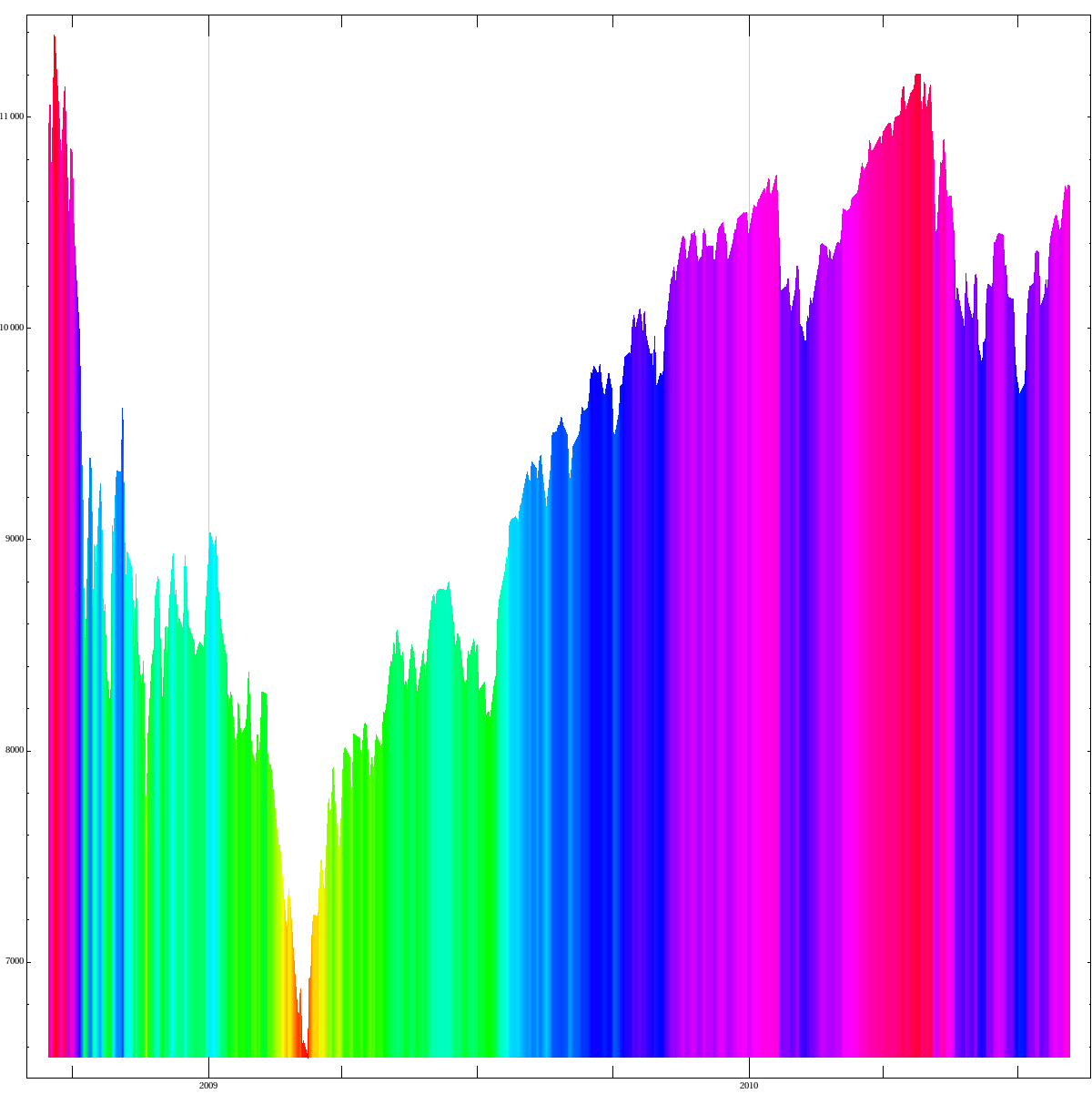Screen dimensions: 1092x1094
Task: Click the lowest trough point in early 2009
Action: [307, 1054]
